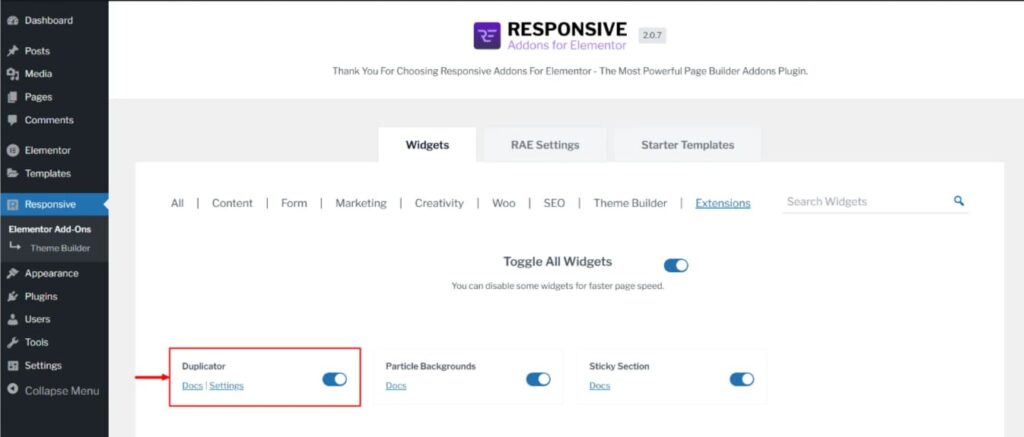Filter widgets by Marketing category
This screenshot has height=437, width=1024.
360,203
